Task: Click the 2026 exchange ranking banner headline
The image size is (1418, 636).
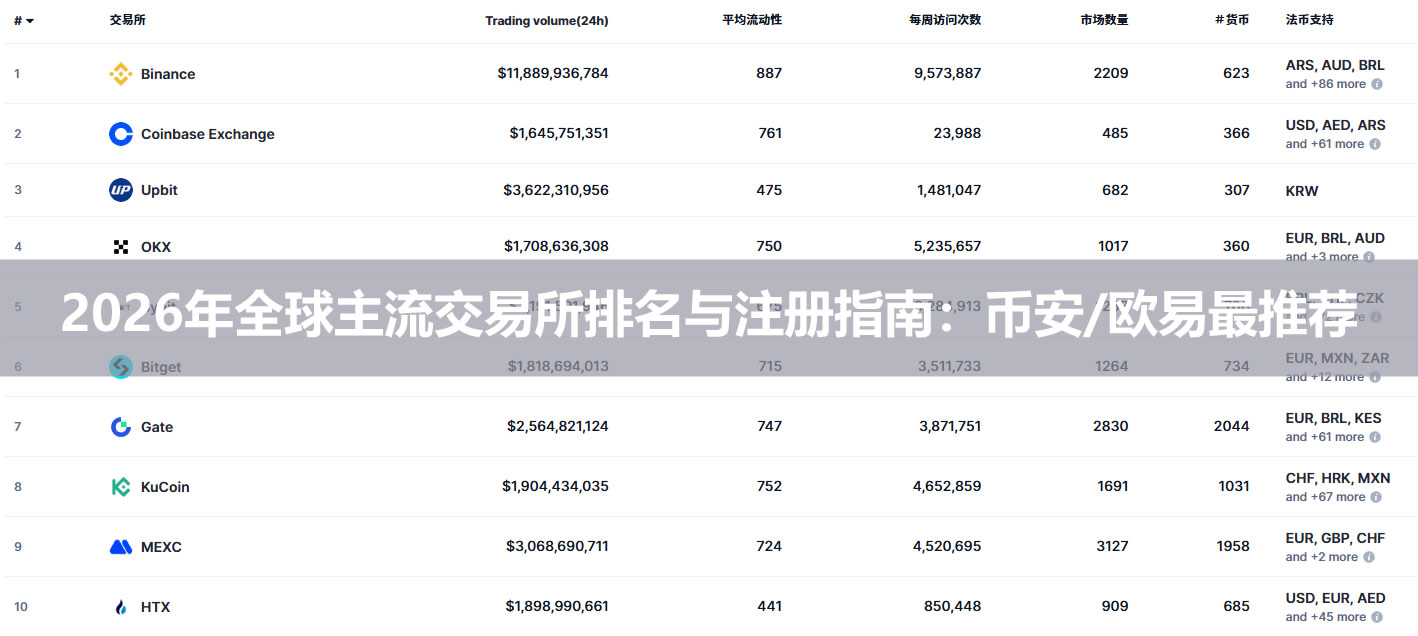Action: (709, 316)
